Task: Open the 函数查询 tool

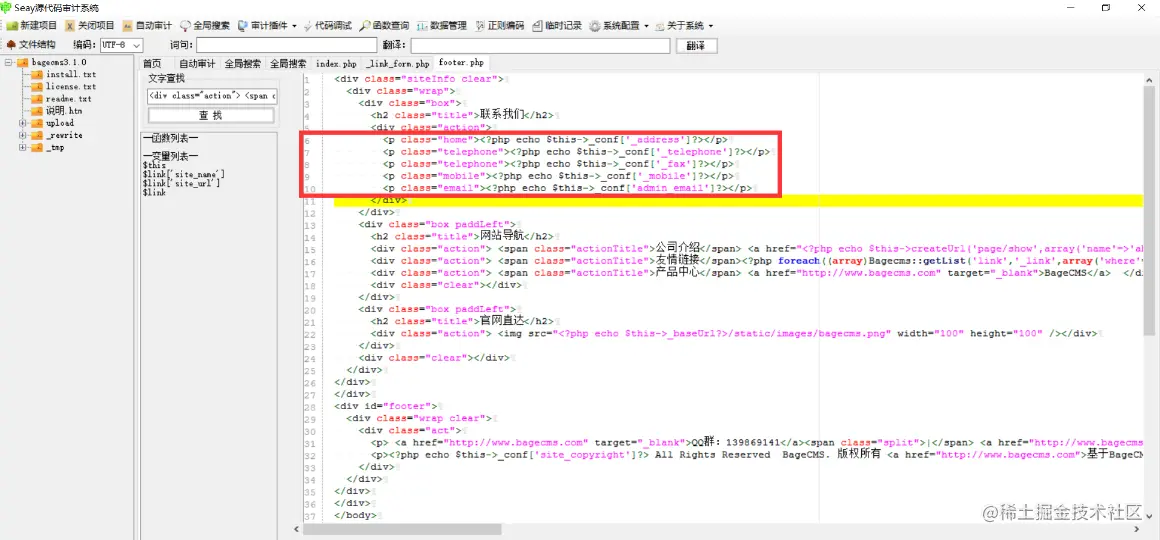Action: (x=384, y=25)
